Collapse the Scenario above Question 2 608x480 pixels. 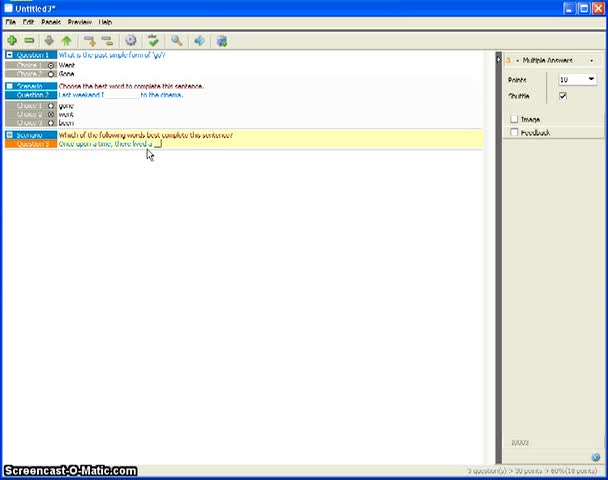pyautogui.click(x=10, y=86)
